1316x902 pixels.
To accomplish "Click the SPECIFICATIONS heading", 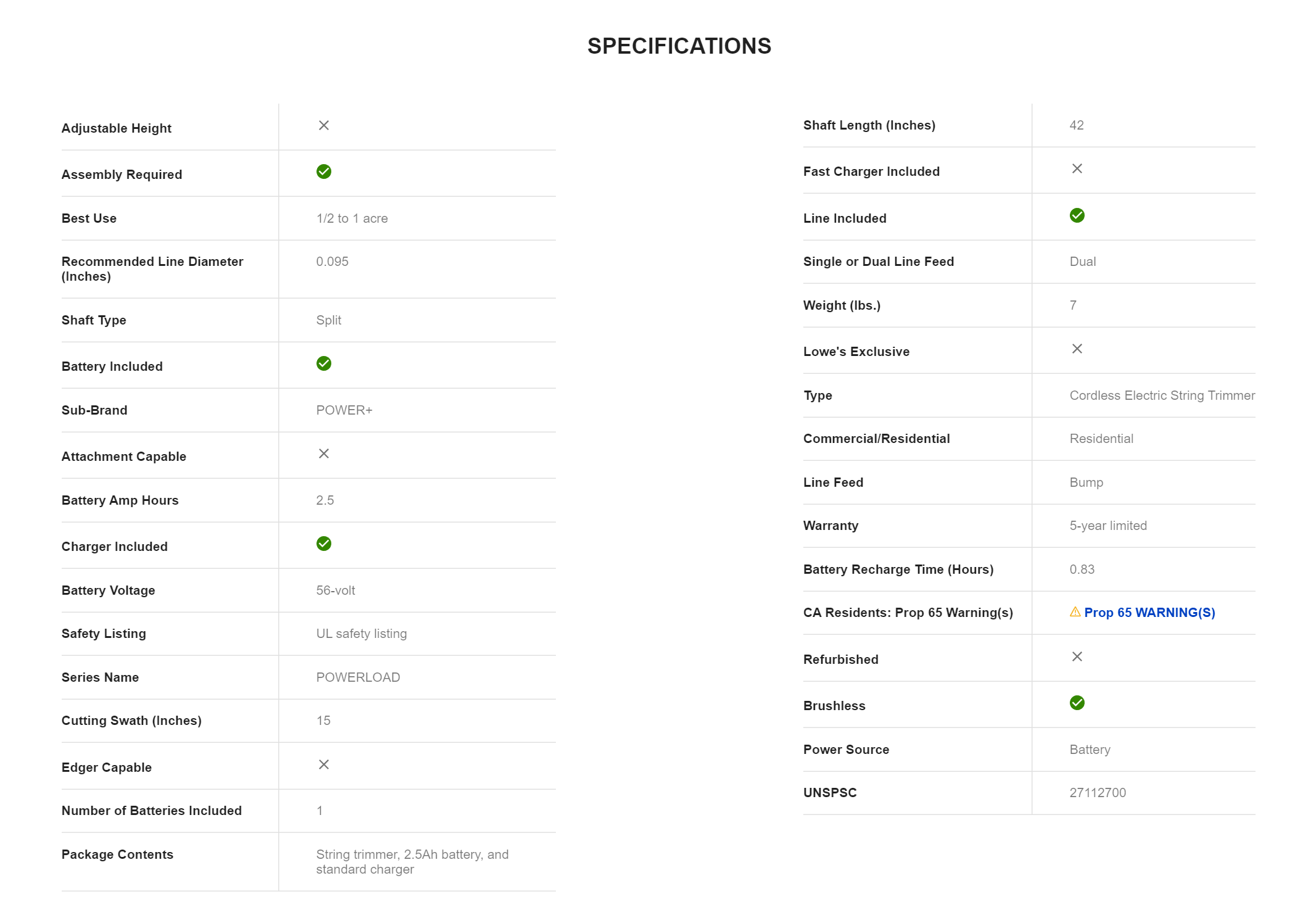I will pos(679,46).
